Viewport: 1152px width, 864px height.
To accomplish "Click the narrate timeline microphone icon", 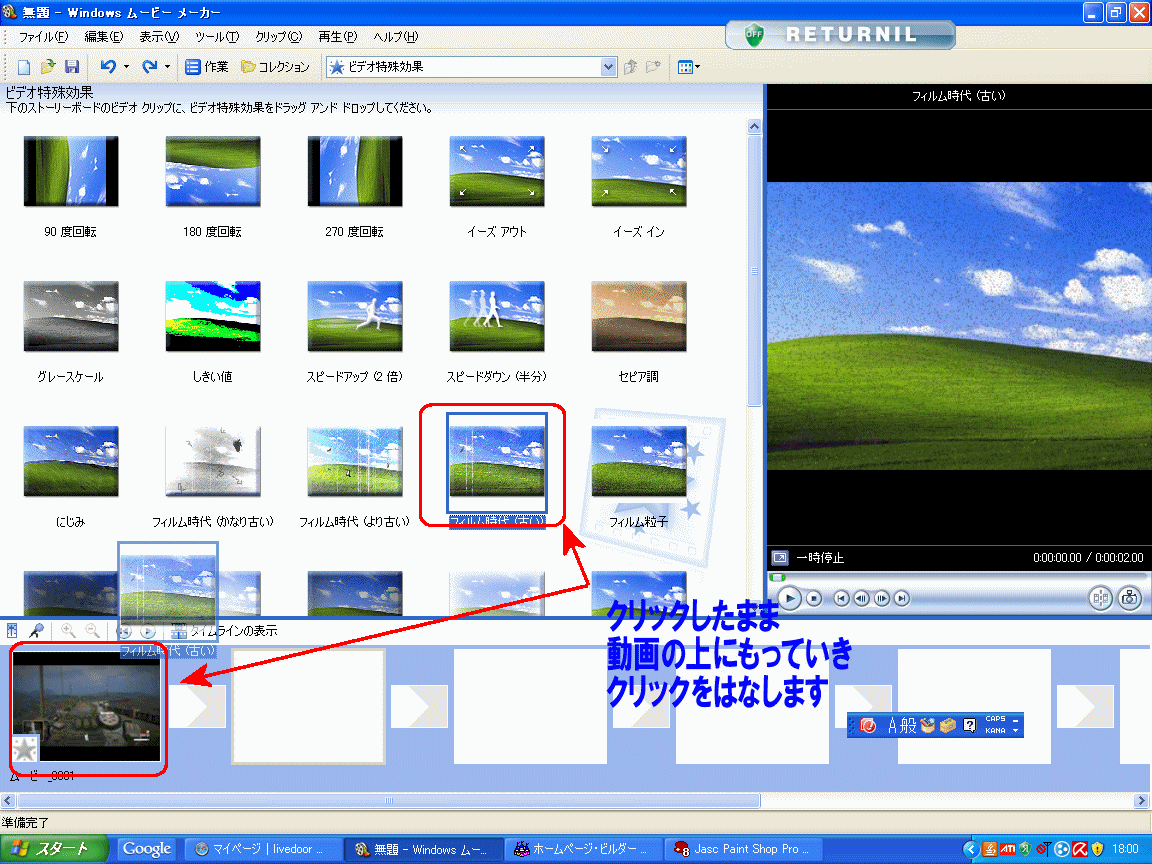I will 36,630.
